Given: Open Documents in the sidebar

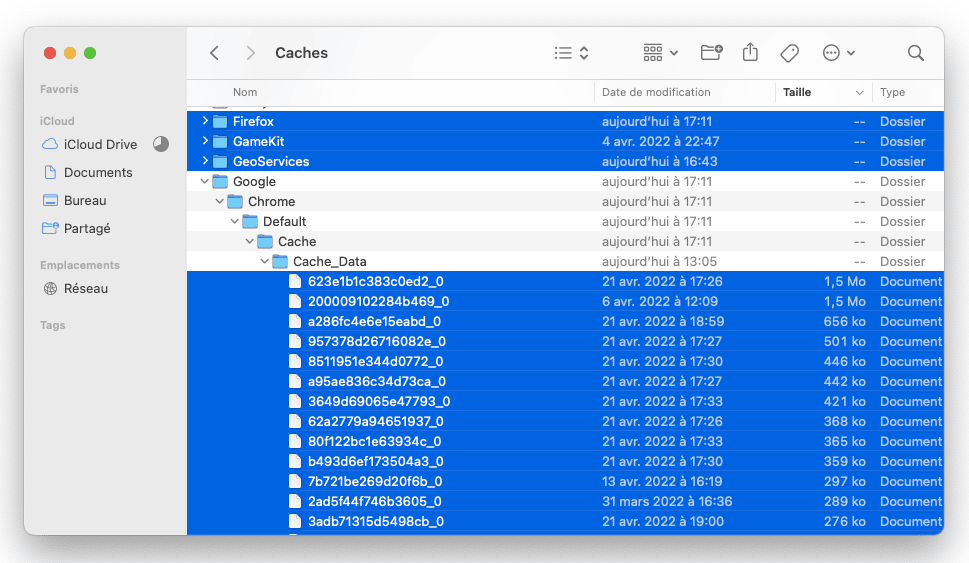Looking at the screenshot, I should coord(88,172).
